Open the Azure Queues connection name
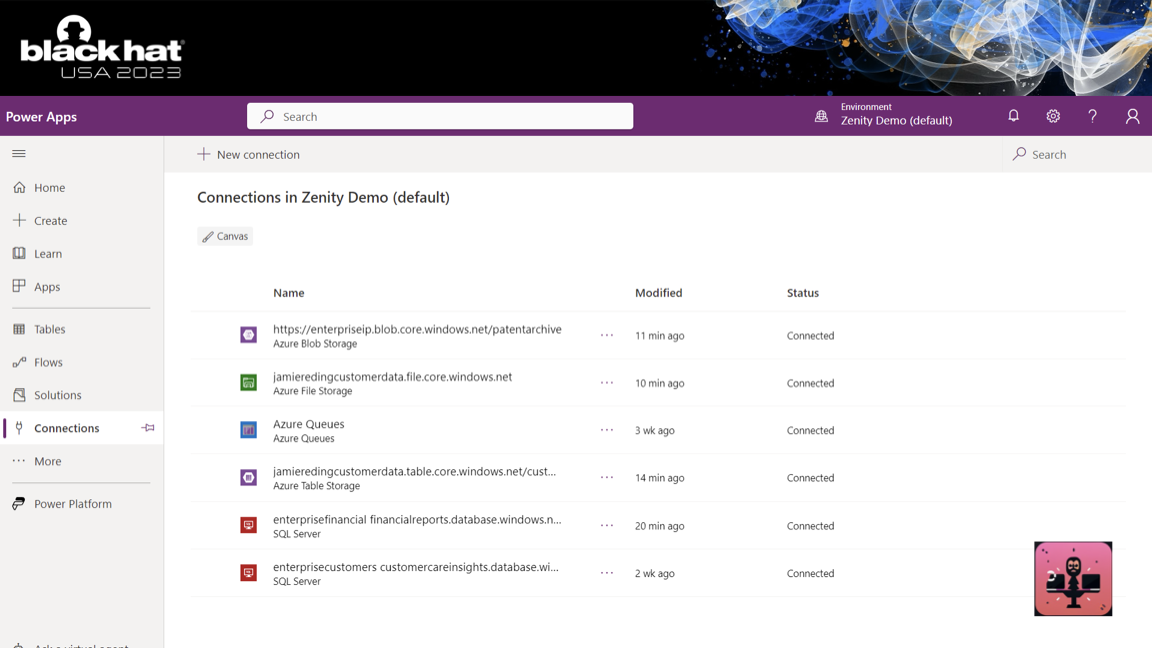The width and height of the screenshot is (1152, 648). pos(309,424)
